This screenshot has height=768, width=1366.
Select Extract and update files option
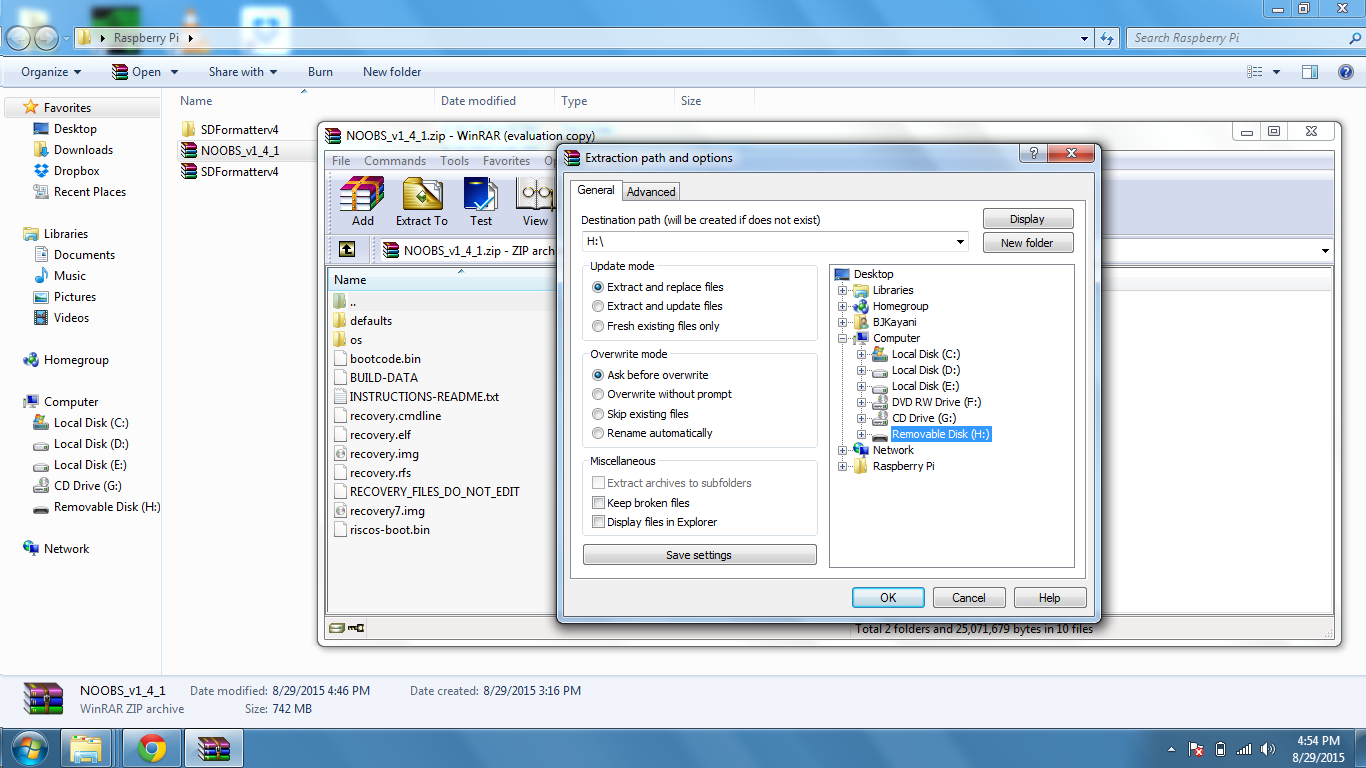pos(657,306)
